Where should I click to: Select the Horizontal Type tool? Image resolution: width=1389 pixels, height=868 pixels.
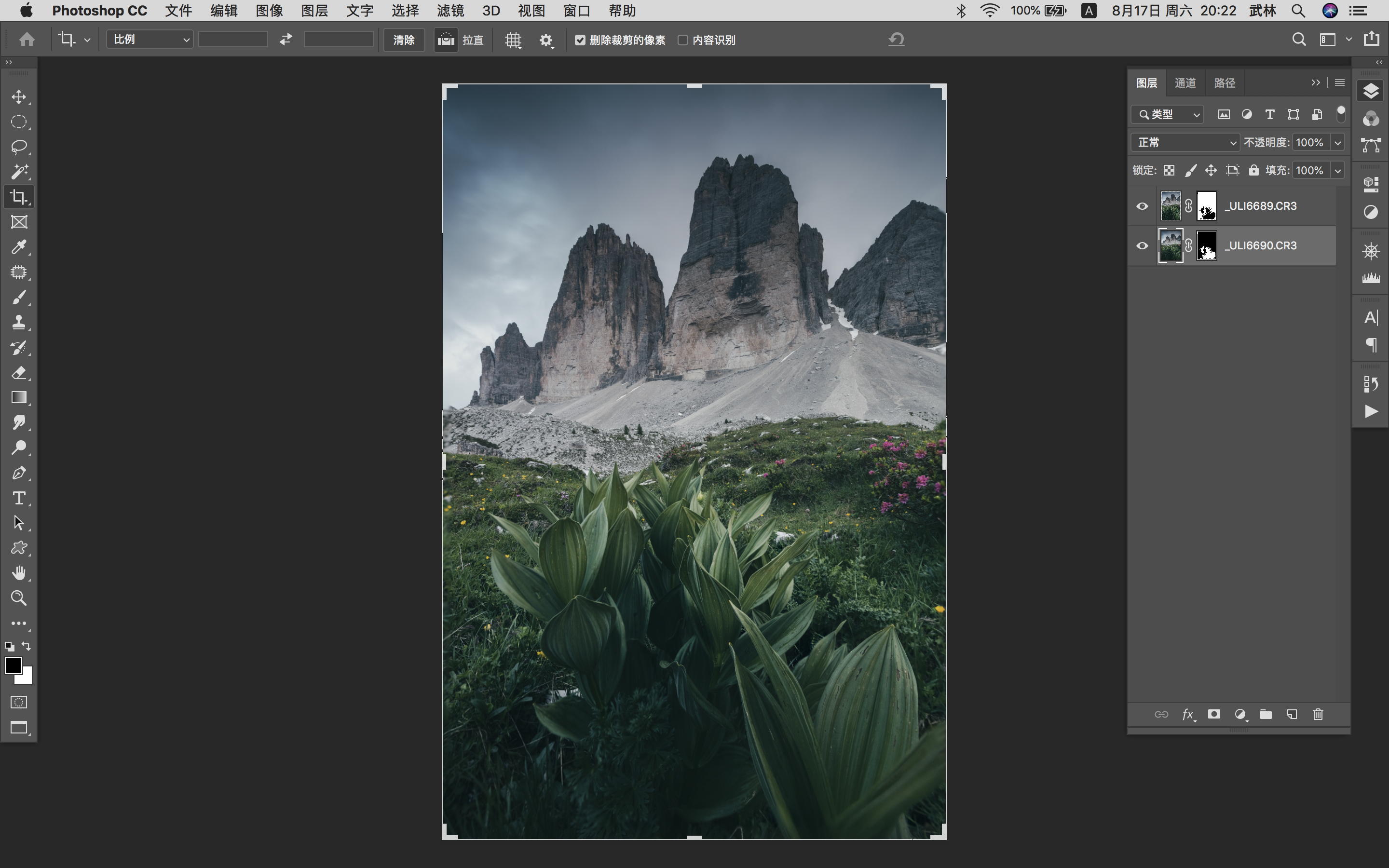[19, 498]
